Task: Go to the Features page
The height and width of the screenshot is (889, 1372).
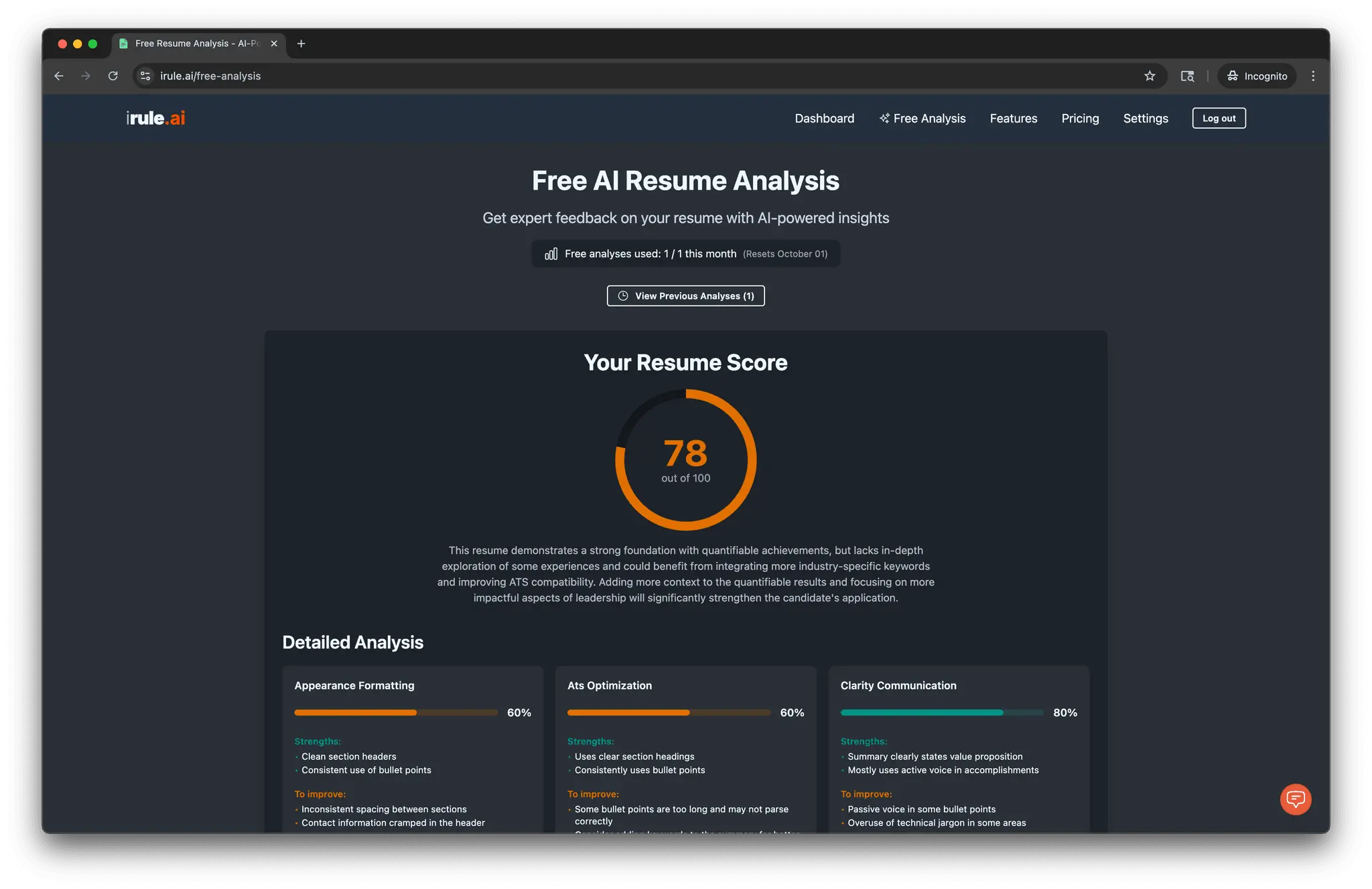Action: [x=1013, y=118]
